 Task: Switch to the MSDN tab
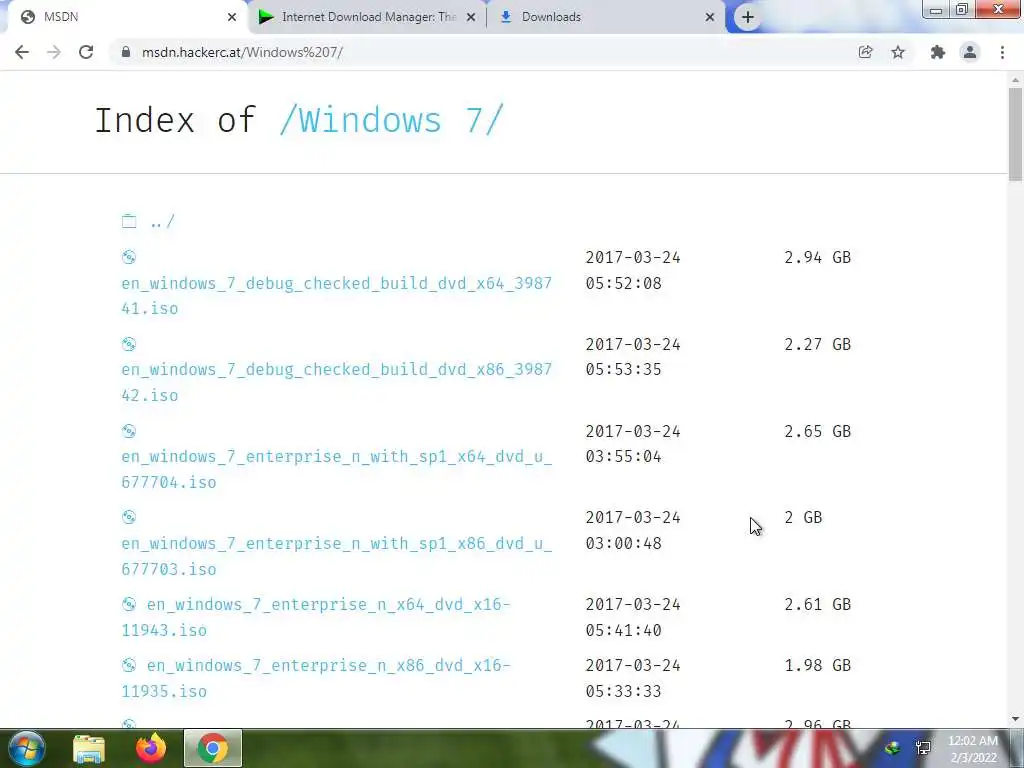(x=124, y=17)
